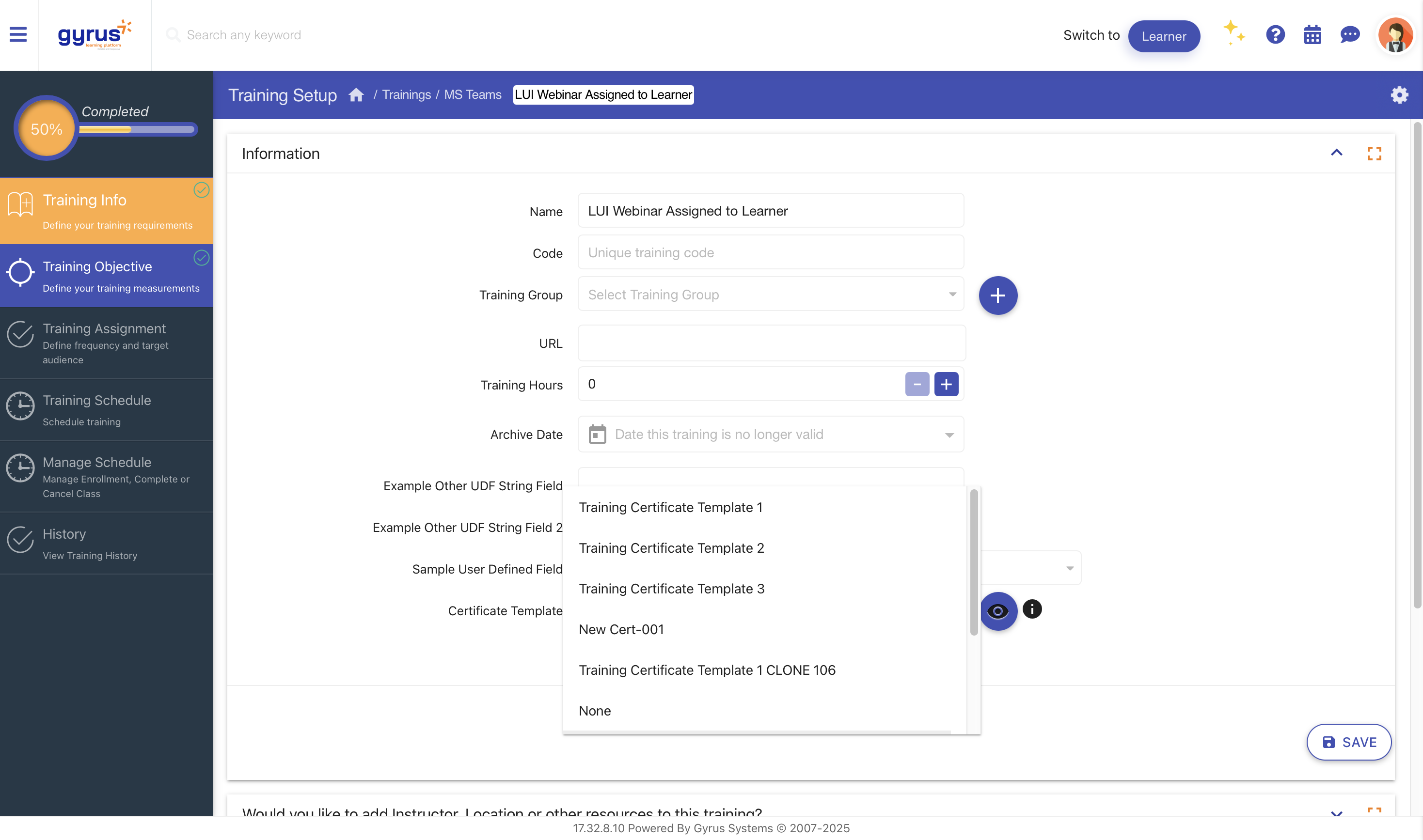Open settings gear in Training Setup bar

pyautogui.click(x=1399, y=94)
